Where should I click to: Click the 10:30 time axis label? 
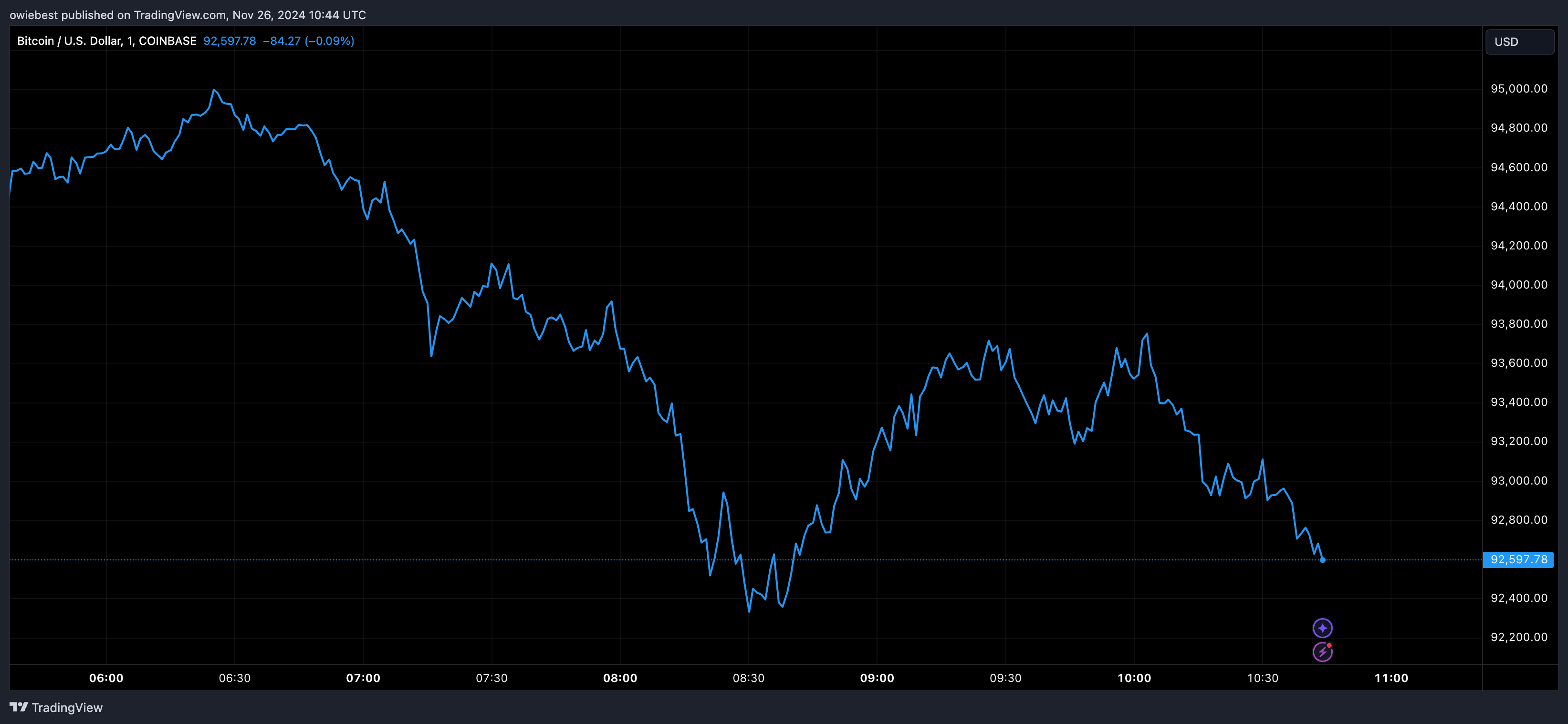click(1263, 678)
